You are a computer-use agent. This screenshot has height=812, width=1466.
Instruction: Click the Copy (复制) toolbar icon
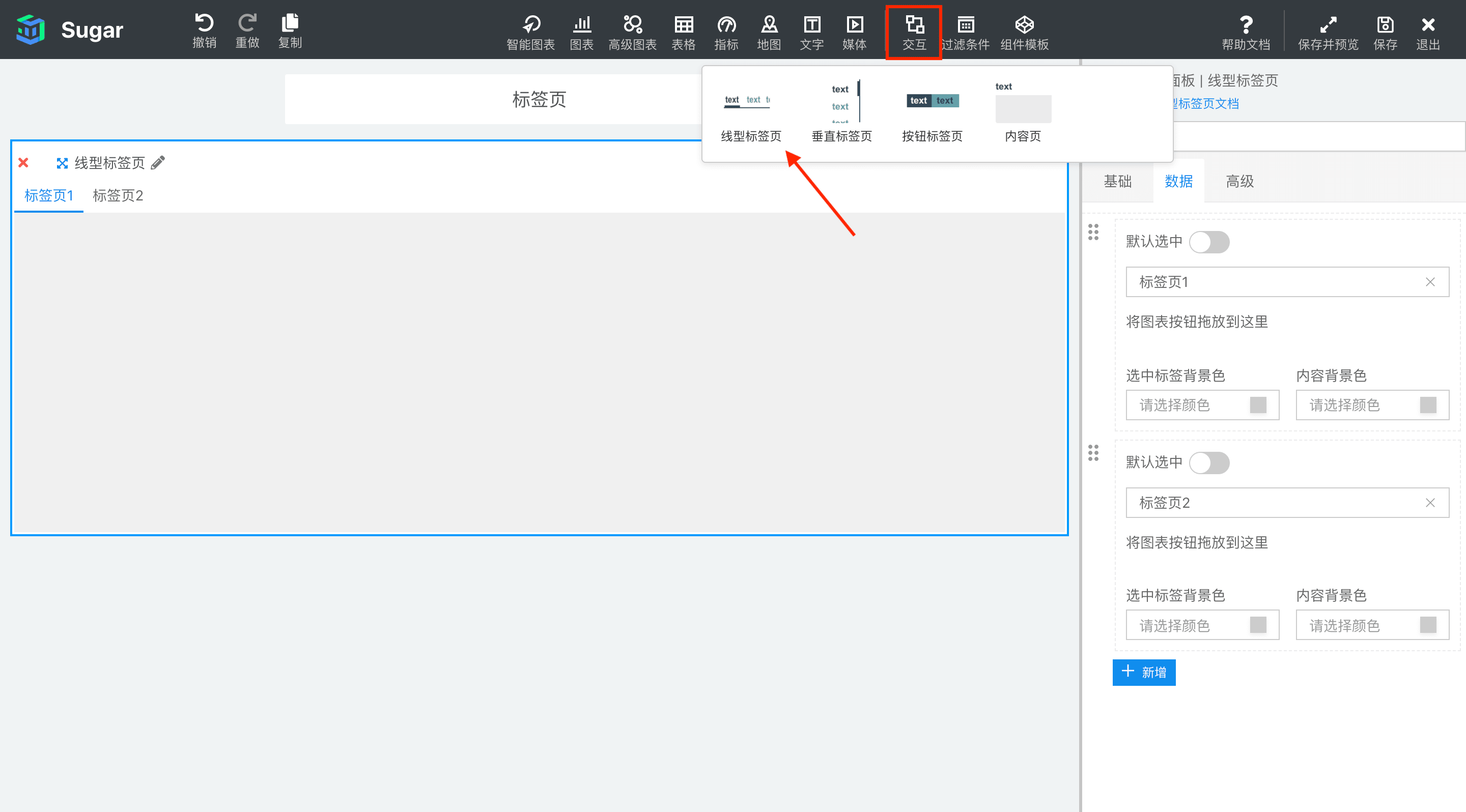(x=290, y=24)
